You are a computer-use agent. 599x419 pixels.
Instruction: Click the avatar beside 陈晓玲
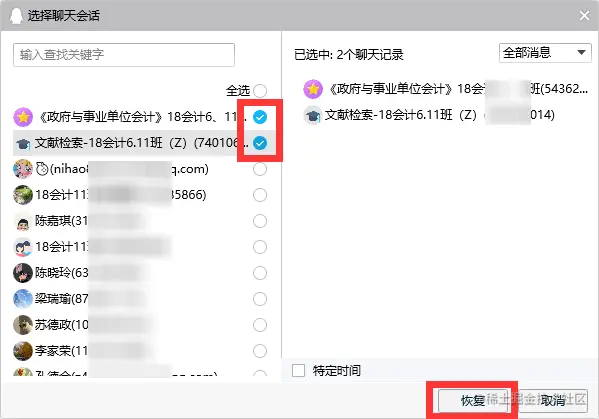[x=23, y=273]
